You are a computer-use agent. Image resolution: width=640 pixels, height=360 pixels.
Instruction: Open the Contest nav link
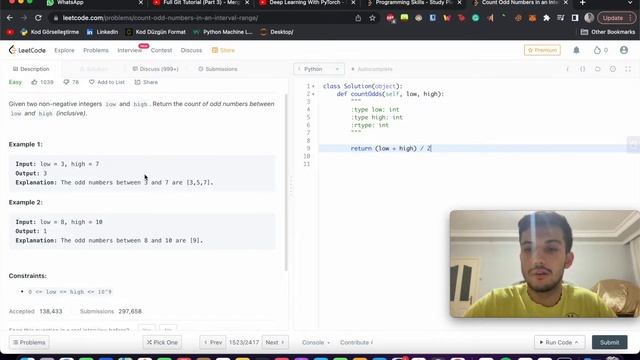(161, 50)
